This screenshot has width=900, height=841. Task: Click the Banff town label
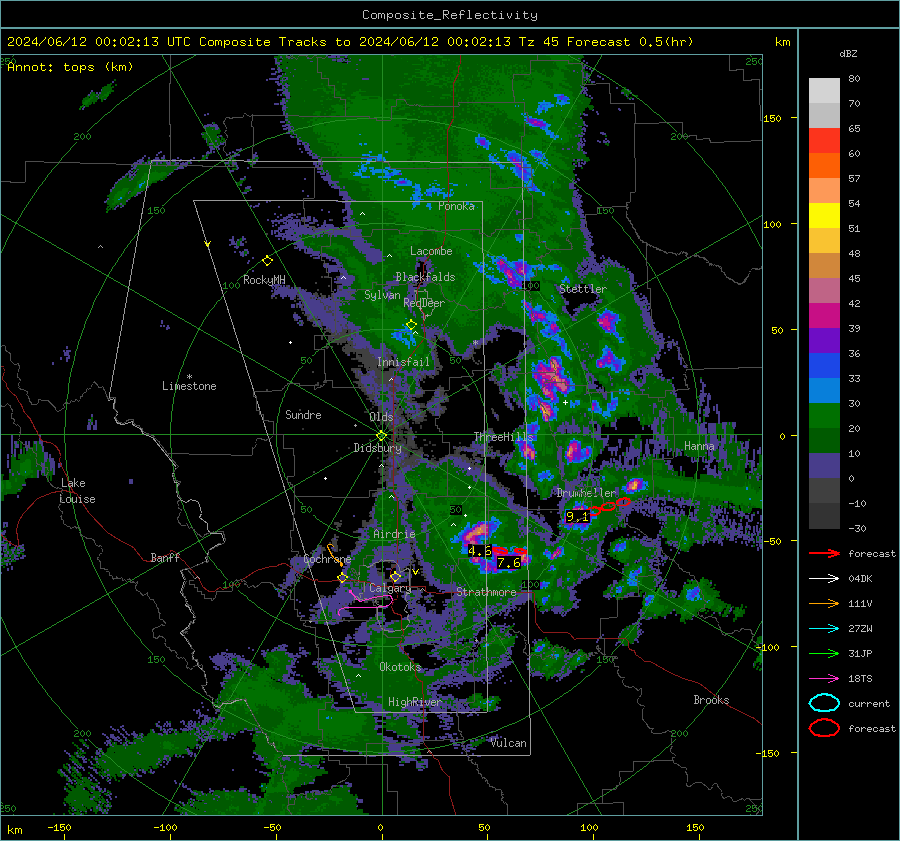point(165,557)
